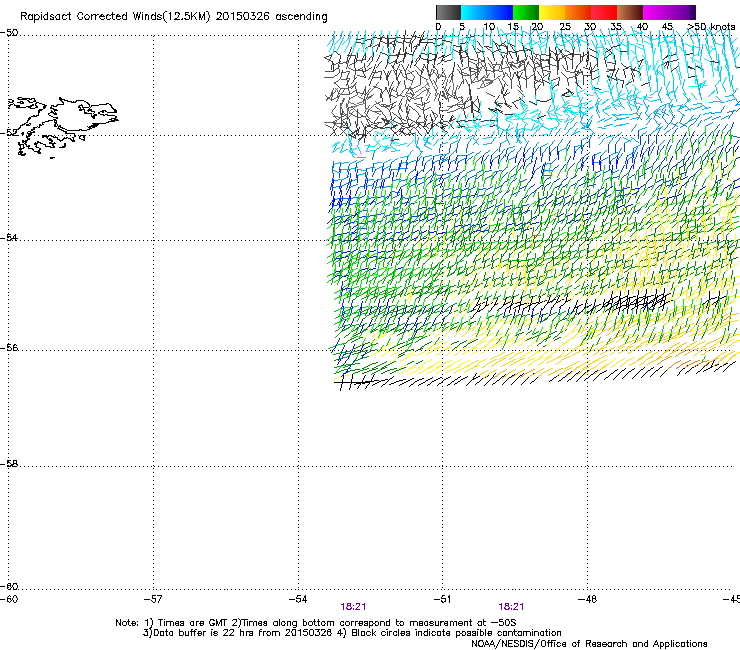Click the '-56' latitude axis label

click(9, 348)
